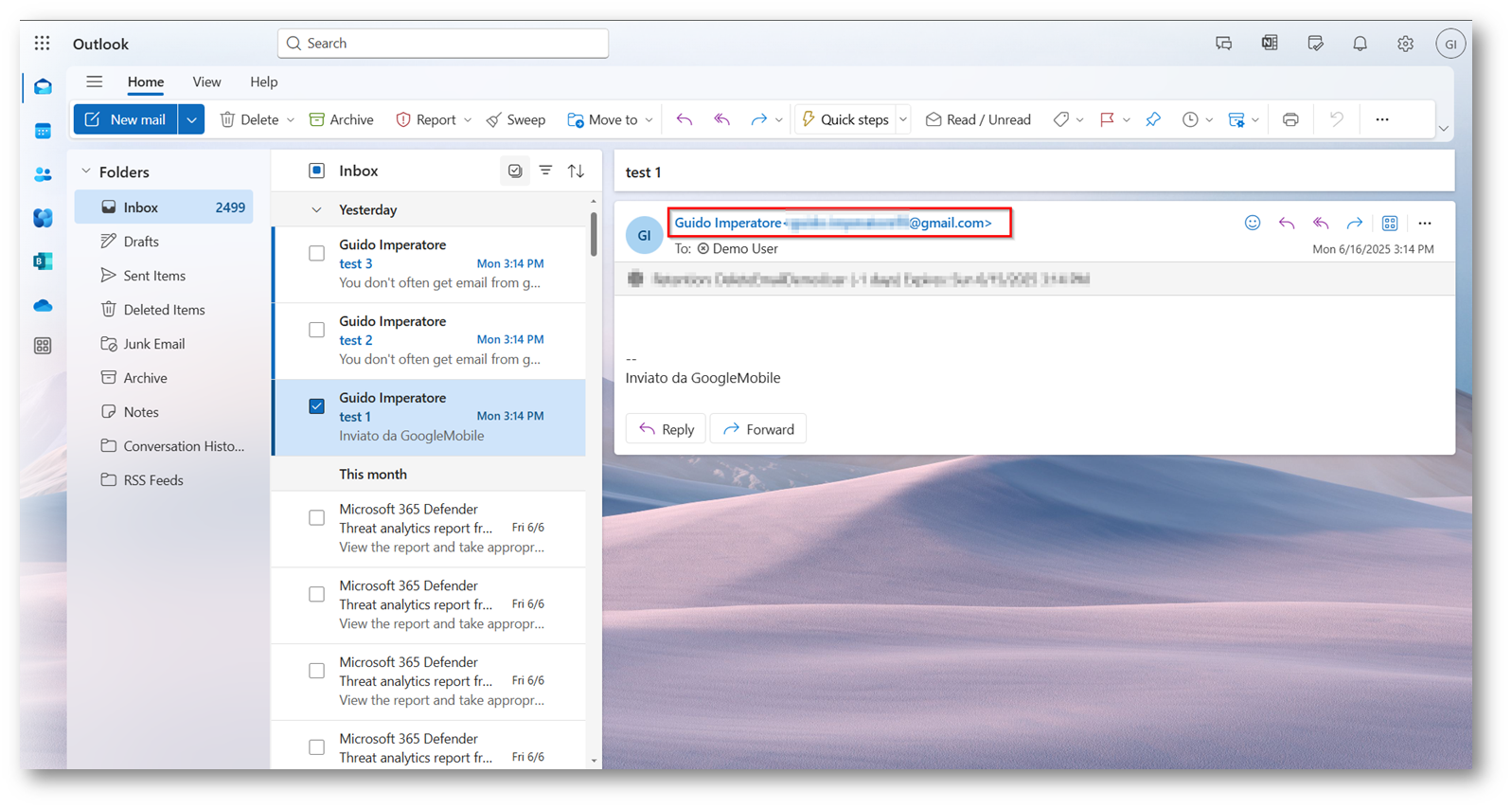Check the test 2 message checkbox
The width and height of the screenshot is (1512, 809).
tap(316, 330)
